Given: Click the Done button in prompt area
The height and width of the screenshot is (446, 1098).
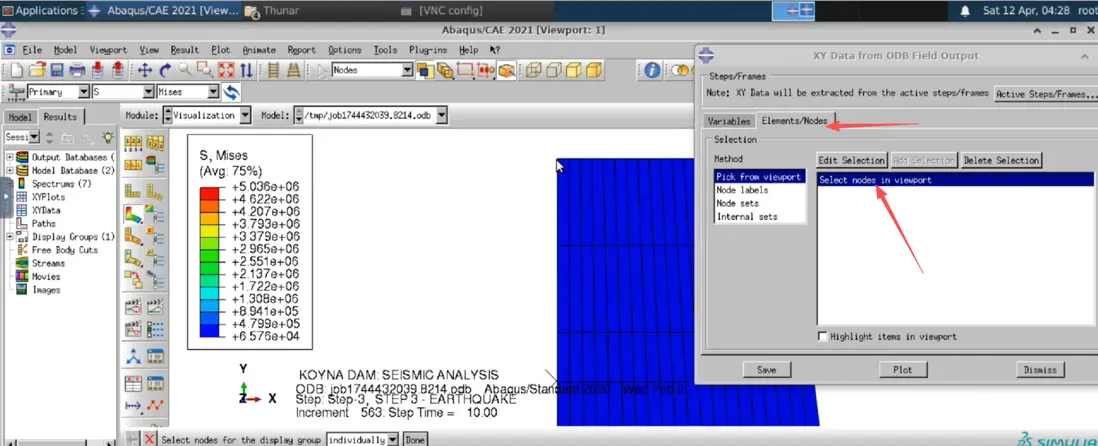Looking at the screenshot, I should pyautogui.click(x=415, y=440).
